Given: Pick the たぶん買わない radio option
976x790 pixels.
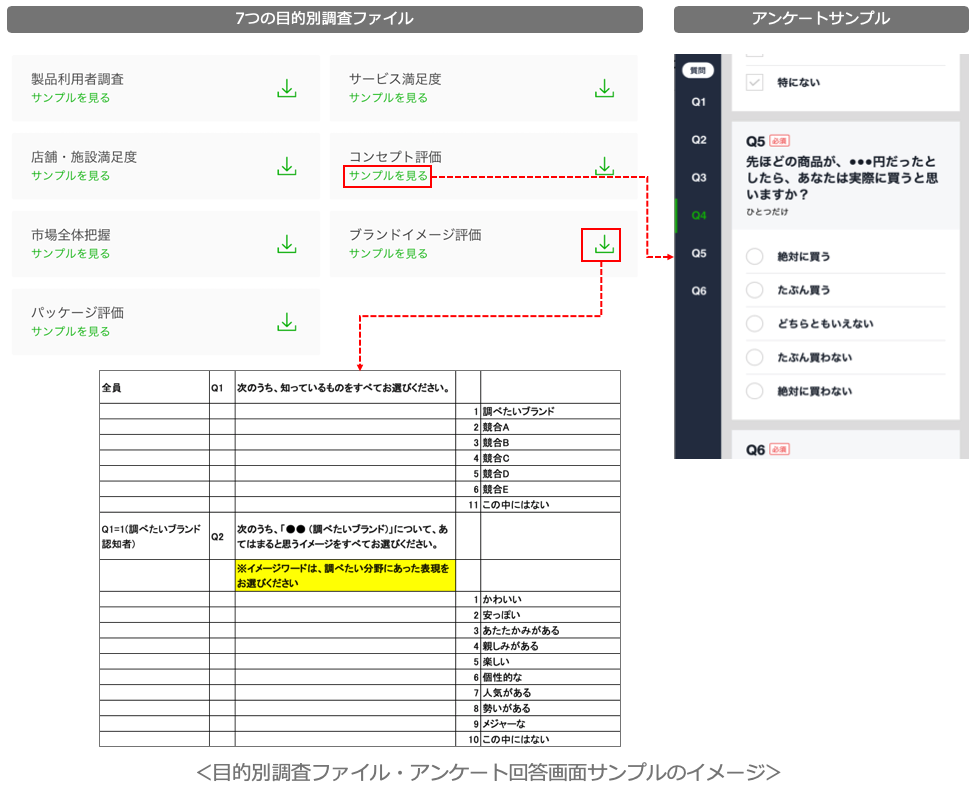Looking at the screenshot, I should point(755,358).
